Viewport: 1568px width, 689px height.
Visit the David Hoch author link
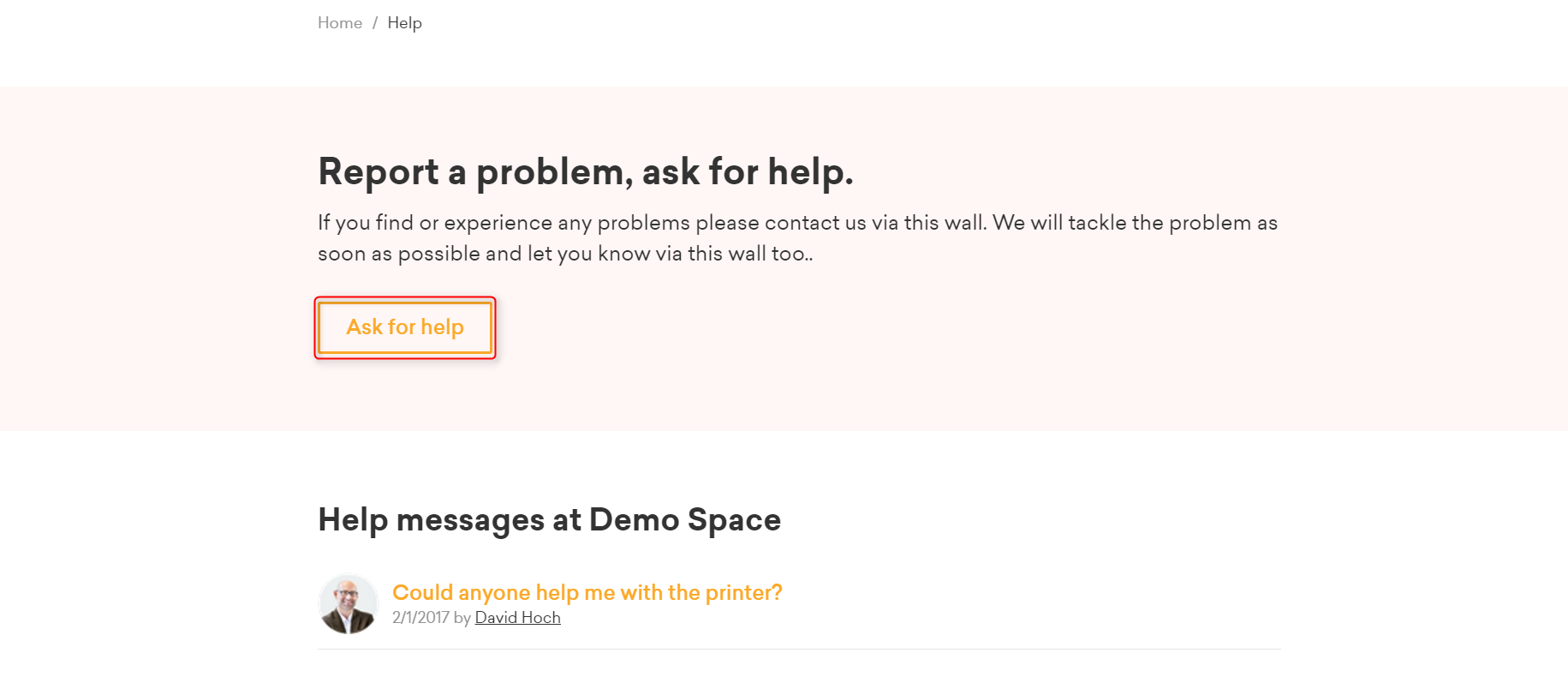[x=517, y=618]
